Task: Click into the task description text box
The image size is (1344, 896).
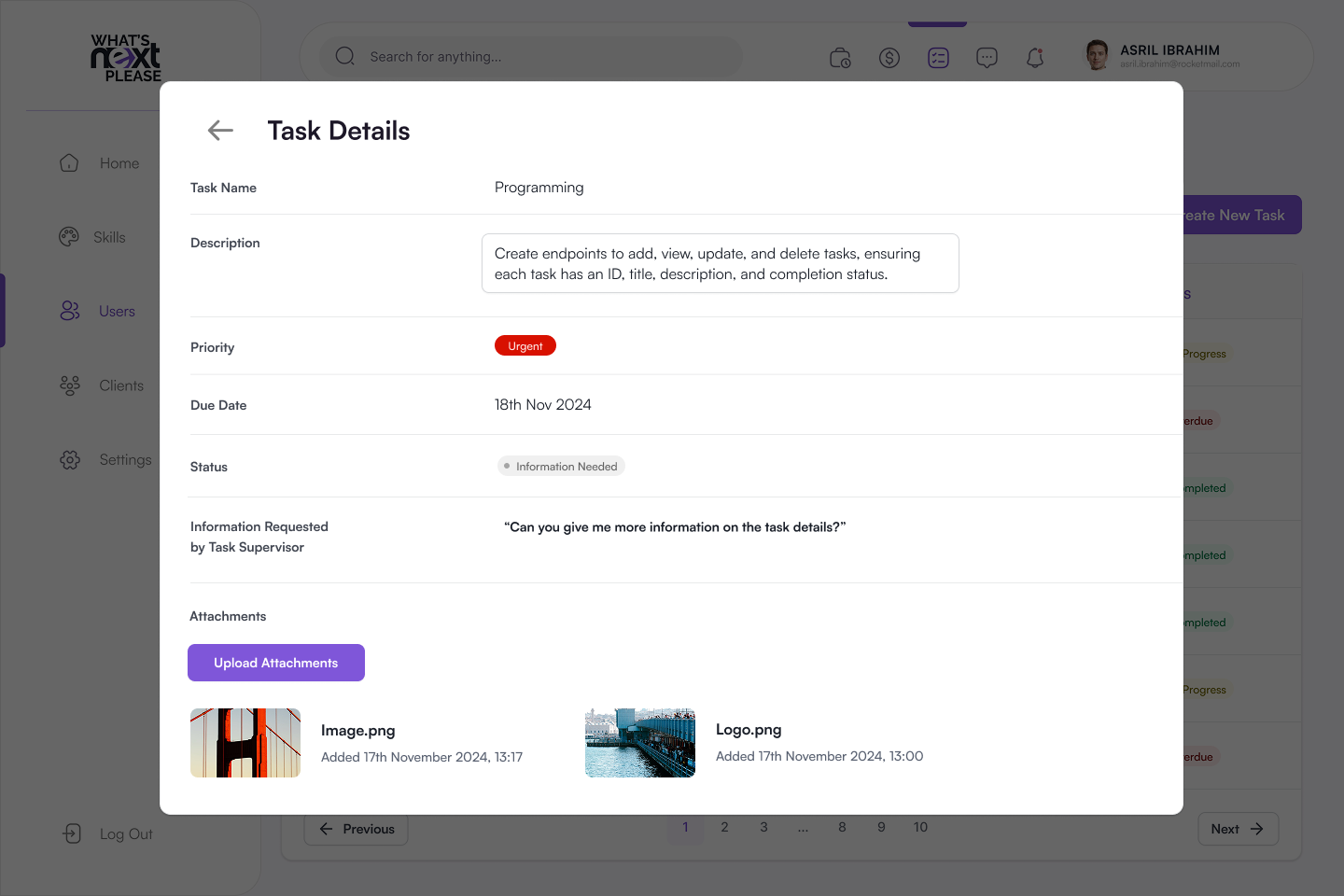Action: 720,263
